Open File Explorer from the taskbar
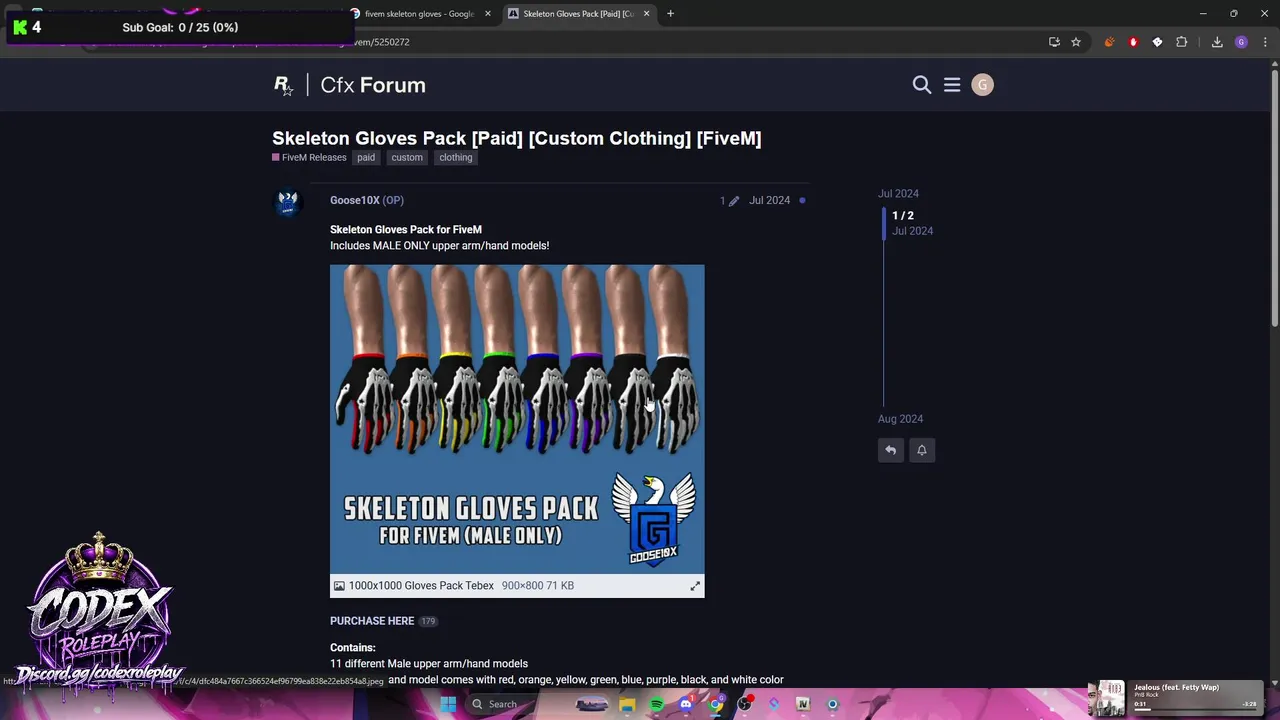The height and width of the screenshot is (720, 1280). [627, 704]
